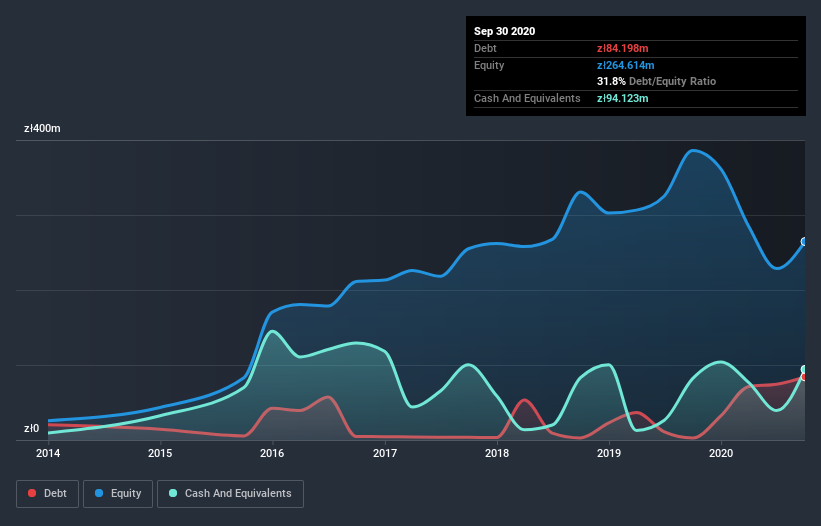
Task: Click the 2015 x-axis label
Action: 160,453
